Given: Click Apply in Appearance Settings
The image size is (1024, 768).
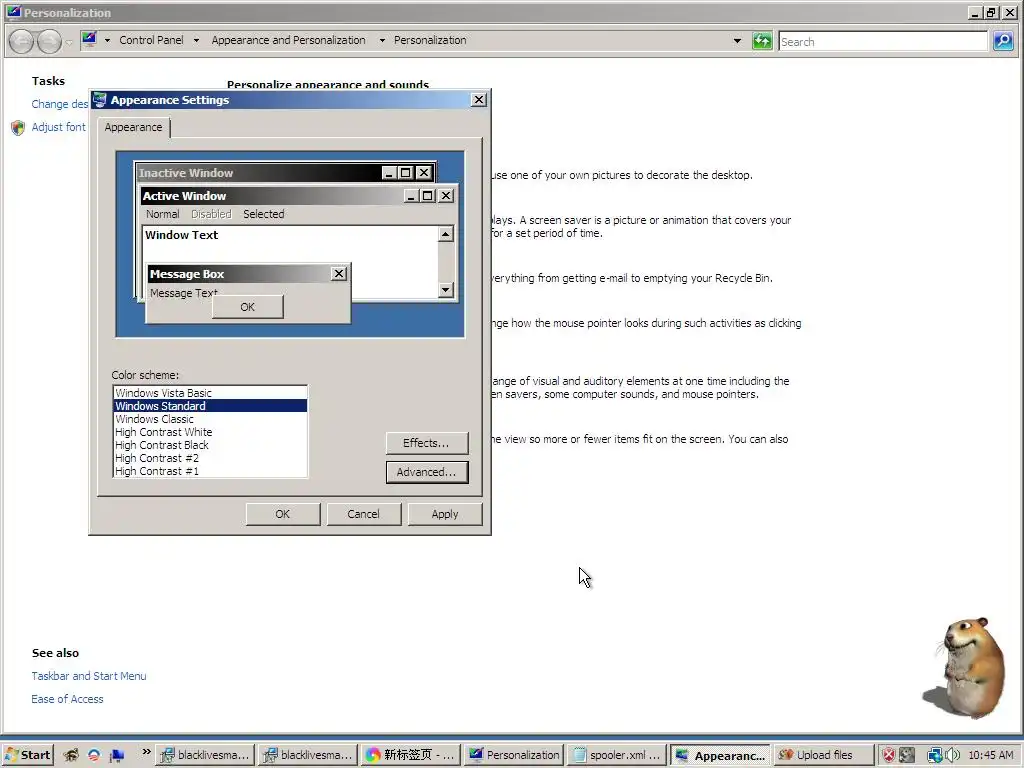Looking at the screenshot, I should pyautogui.click(x=445, y=514).
